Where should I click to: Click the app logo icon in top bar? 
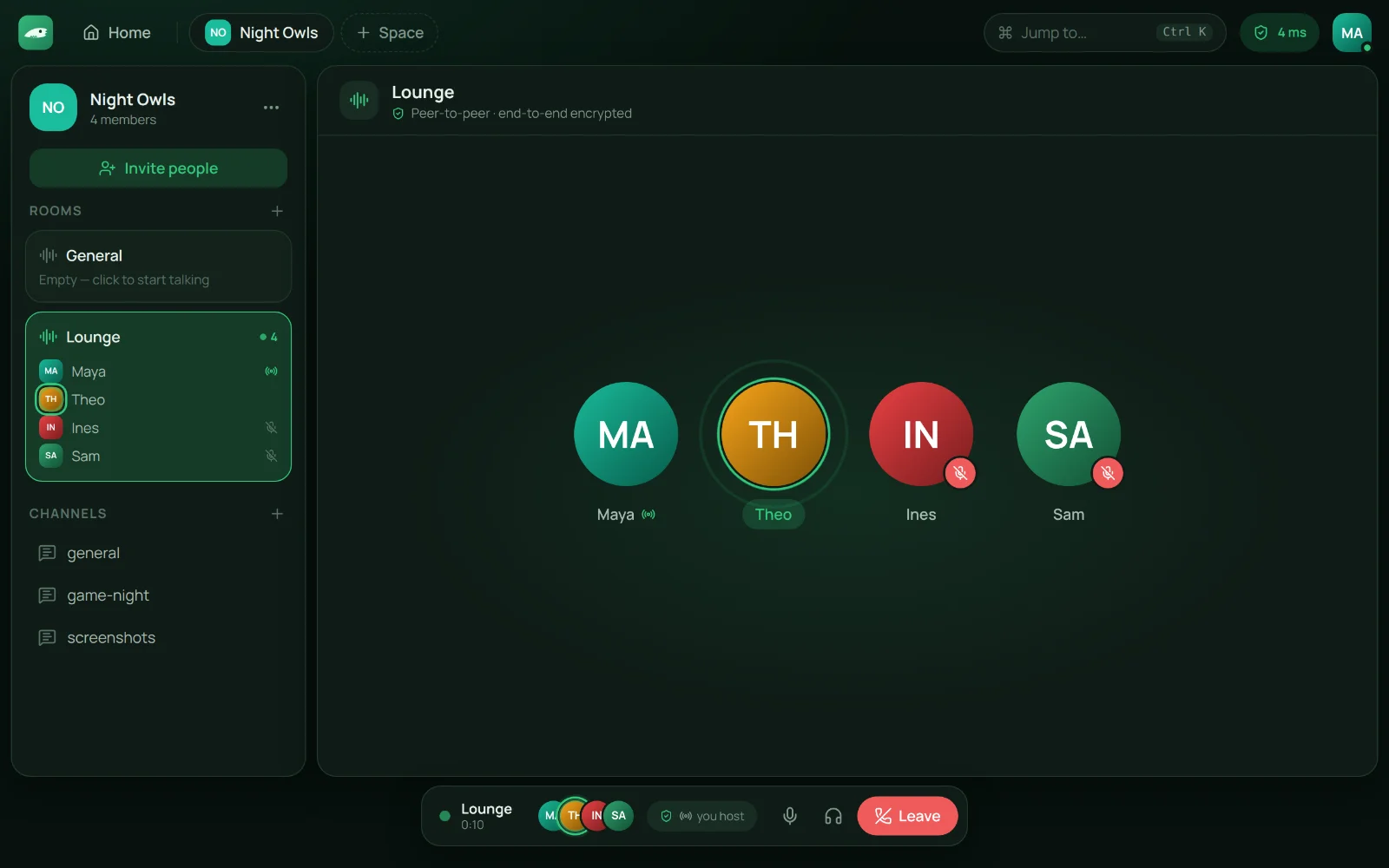[36, 33]
